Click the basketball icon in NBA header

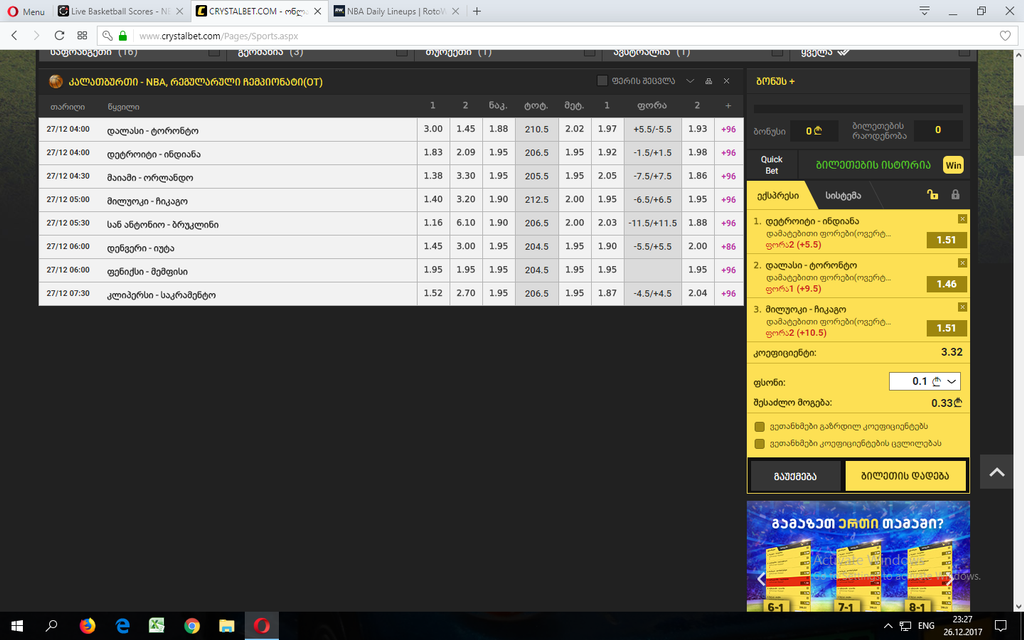point(56,82)
